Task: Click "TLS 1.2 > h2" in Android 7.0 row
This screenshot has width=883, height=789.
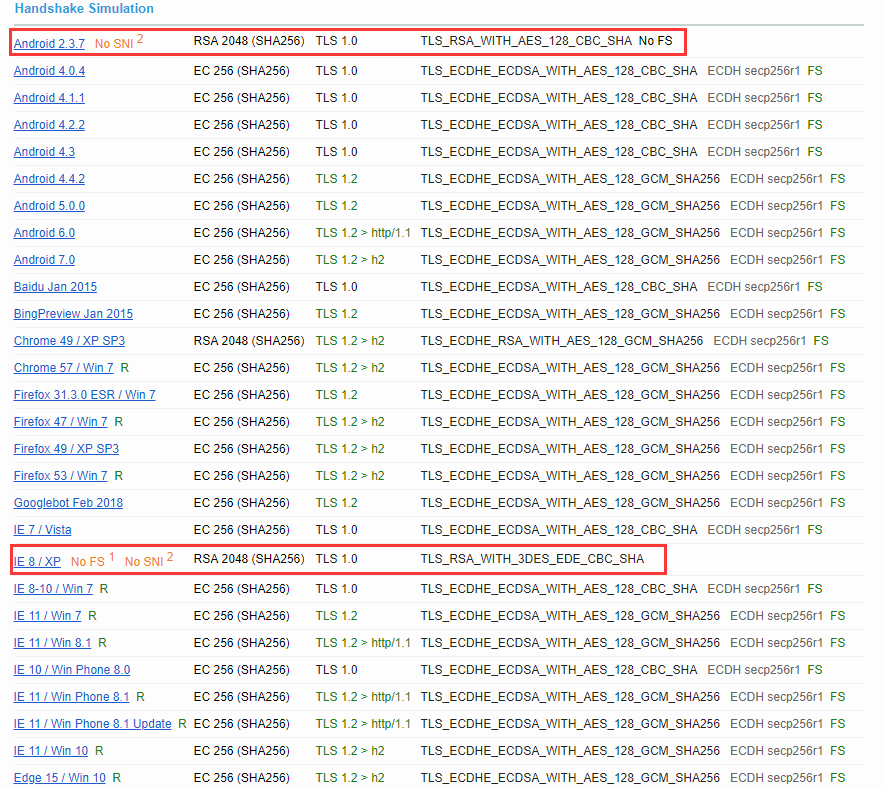Action: [x=350, y=260]
